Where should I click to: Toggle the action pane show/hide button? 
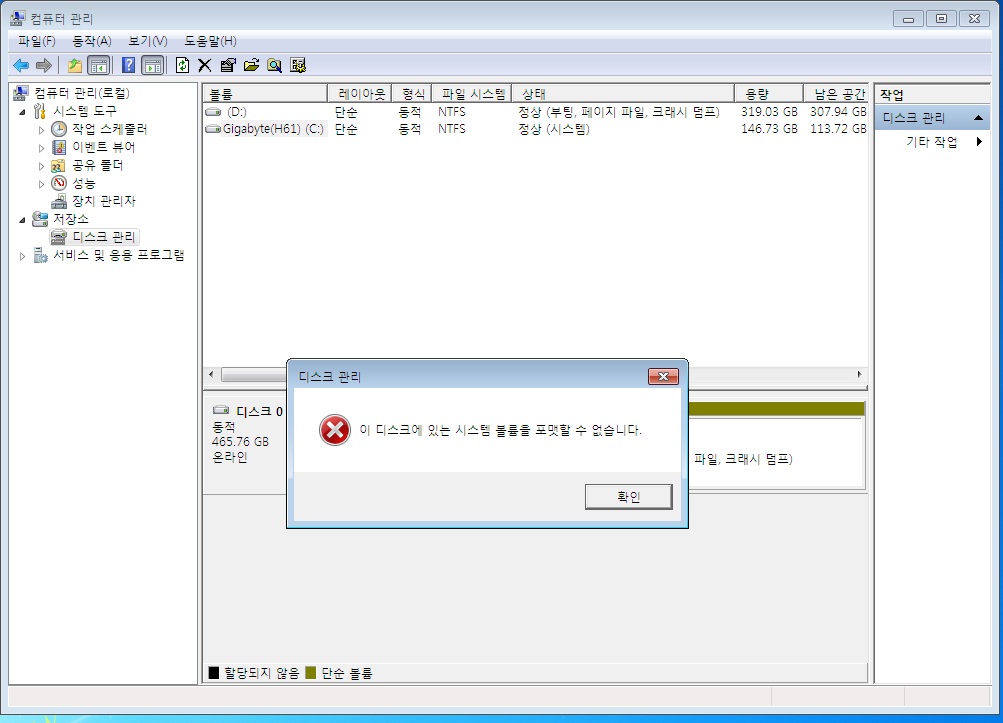(x=152, y=66)
